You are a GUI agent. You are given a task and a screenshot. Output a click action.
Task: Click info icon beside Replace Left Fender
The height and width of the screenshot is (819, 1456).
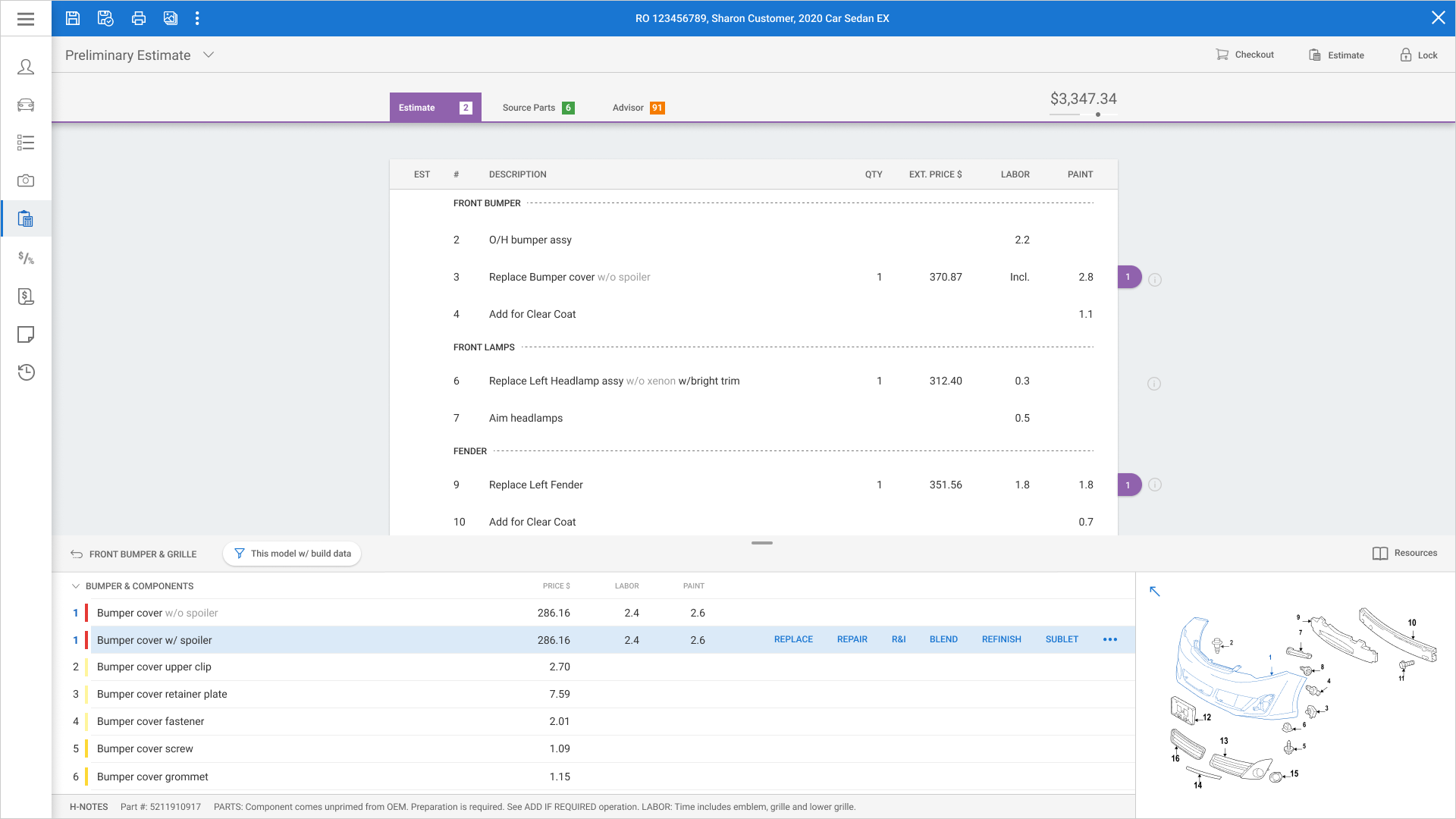[1155, 485]
